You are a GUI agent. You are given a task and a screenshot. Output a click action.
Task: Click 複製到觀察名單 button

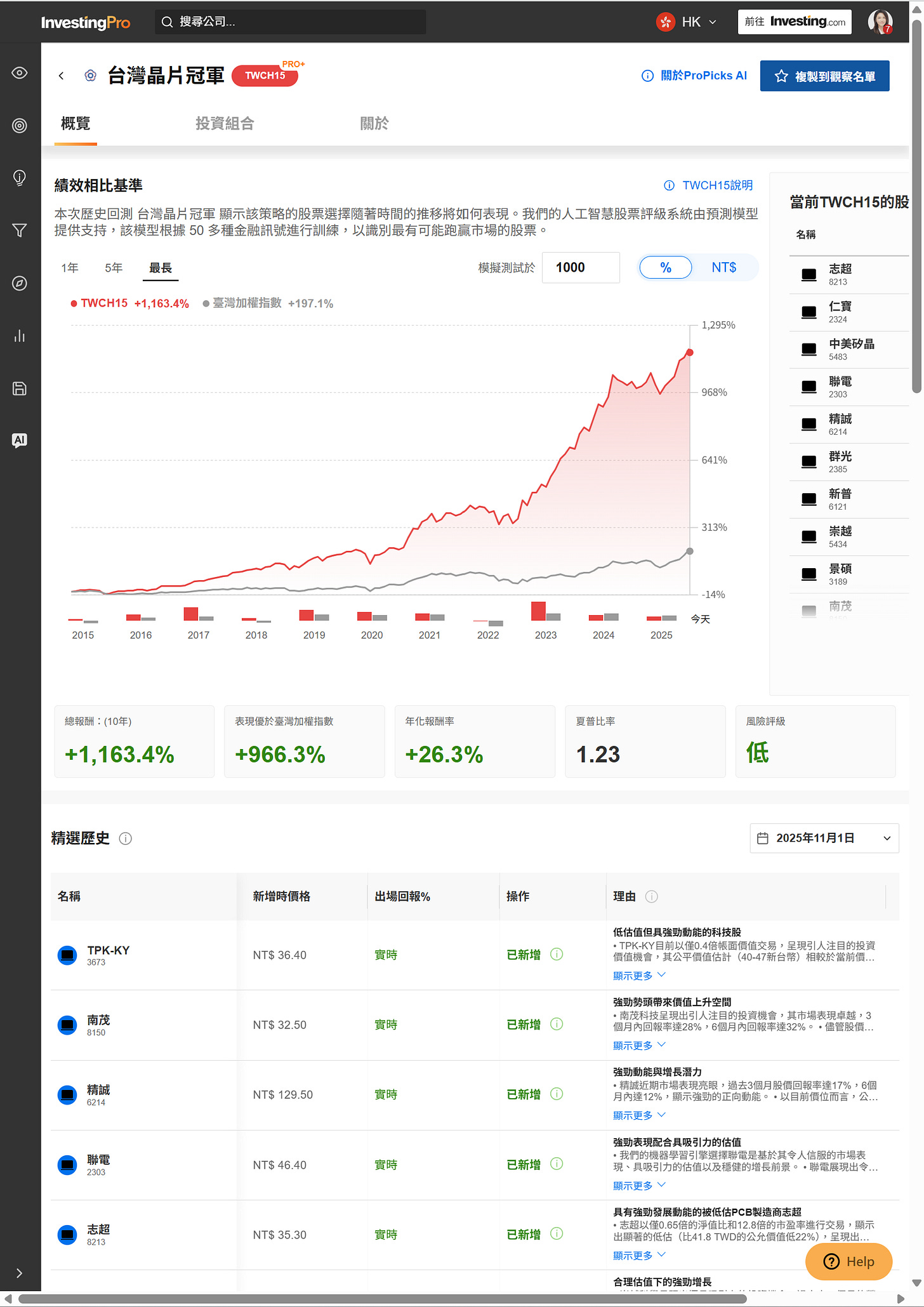[x=824, y=76]
